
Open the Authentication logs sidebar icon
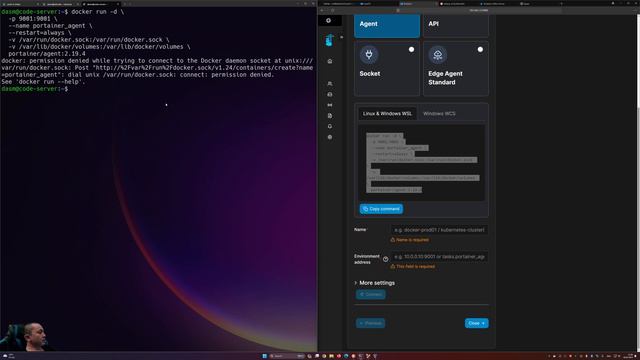coord(330,116)
